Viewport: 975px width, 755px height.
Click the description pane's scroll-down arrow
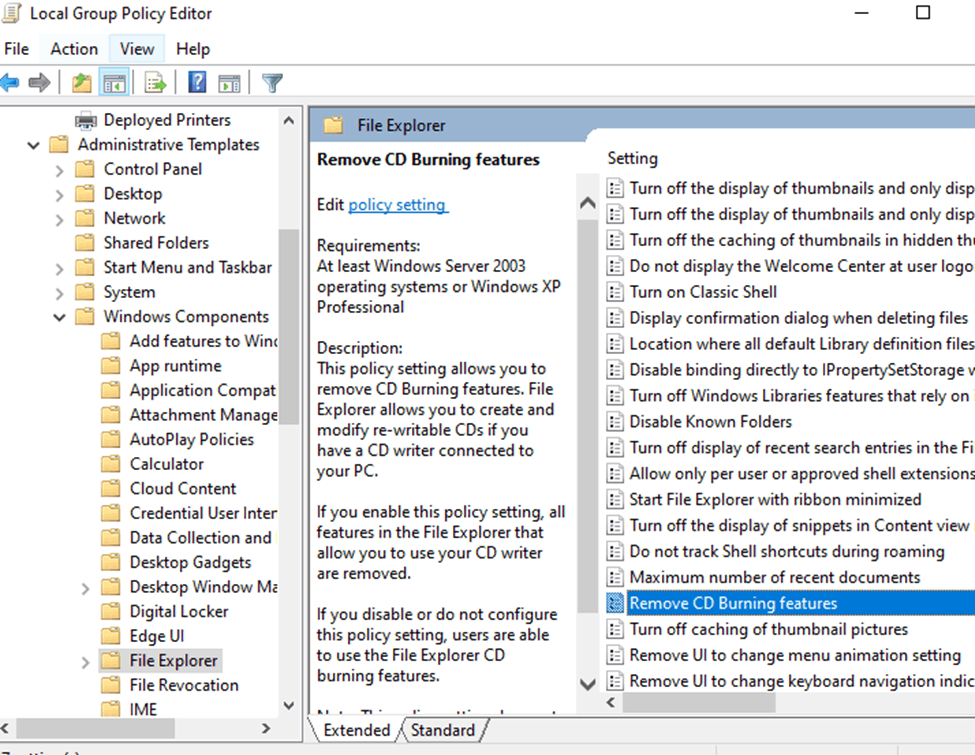point(588,685)
